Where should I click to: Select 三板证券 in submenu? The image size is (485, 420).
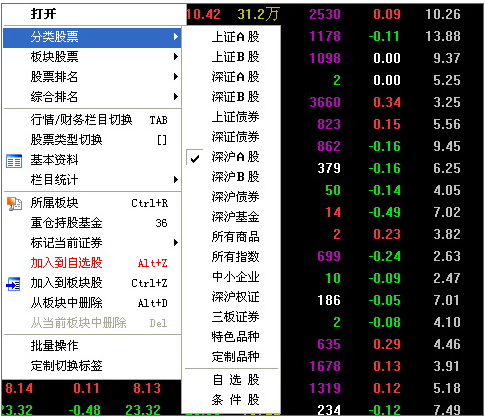[231, 317]
